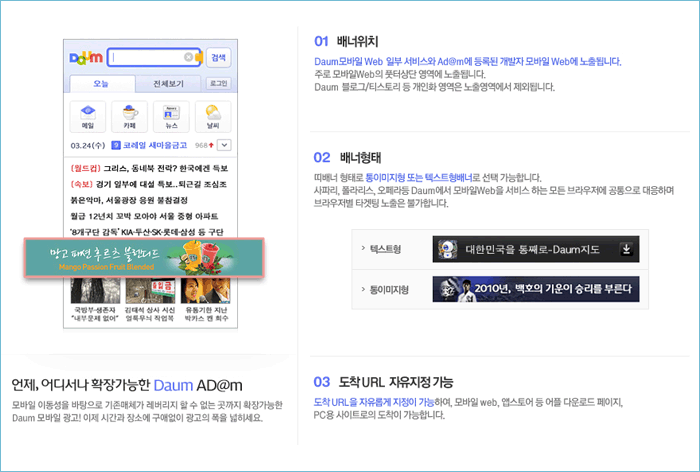Switch to the 전체보기 tab

point(168,84)
